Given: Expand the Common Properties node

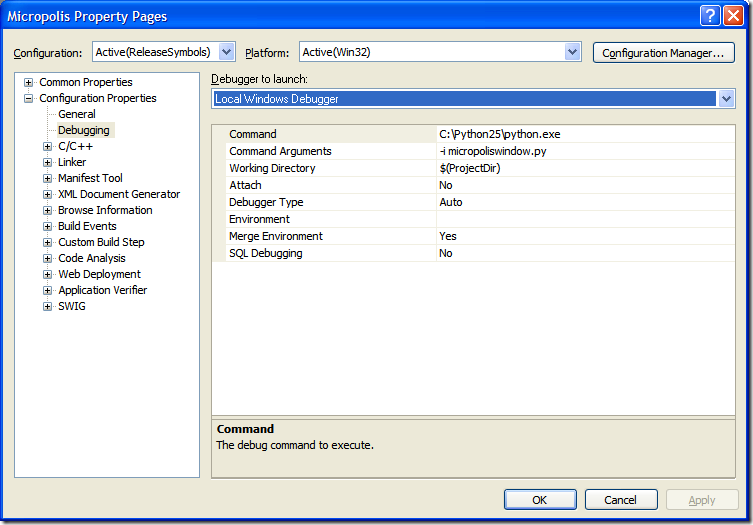Looking at the screenshot, I should click(28, 82).
